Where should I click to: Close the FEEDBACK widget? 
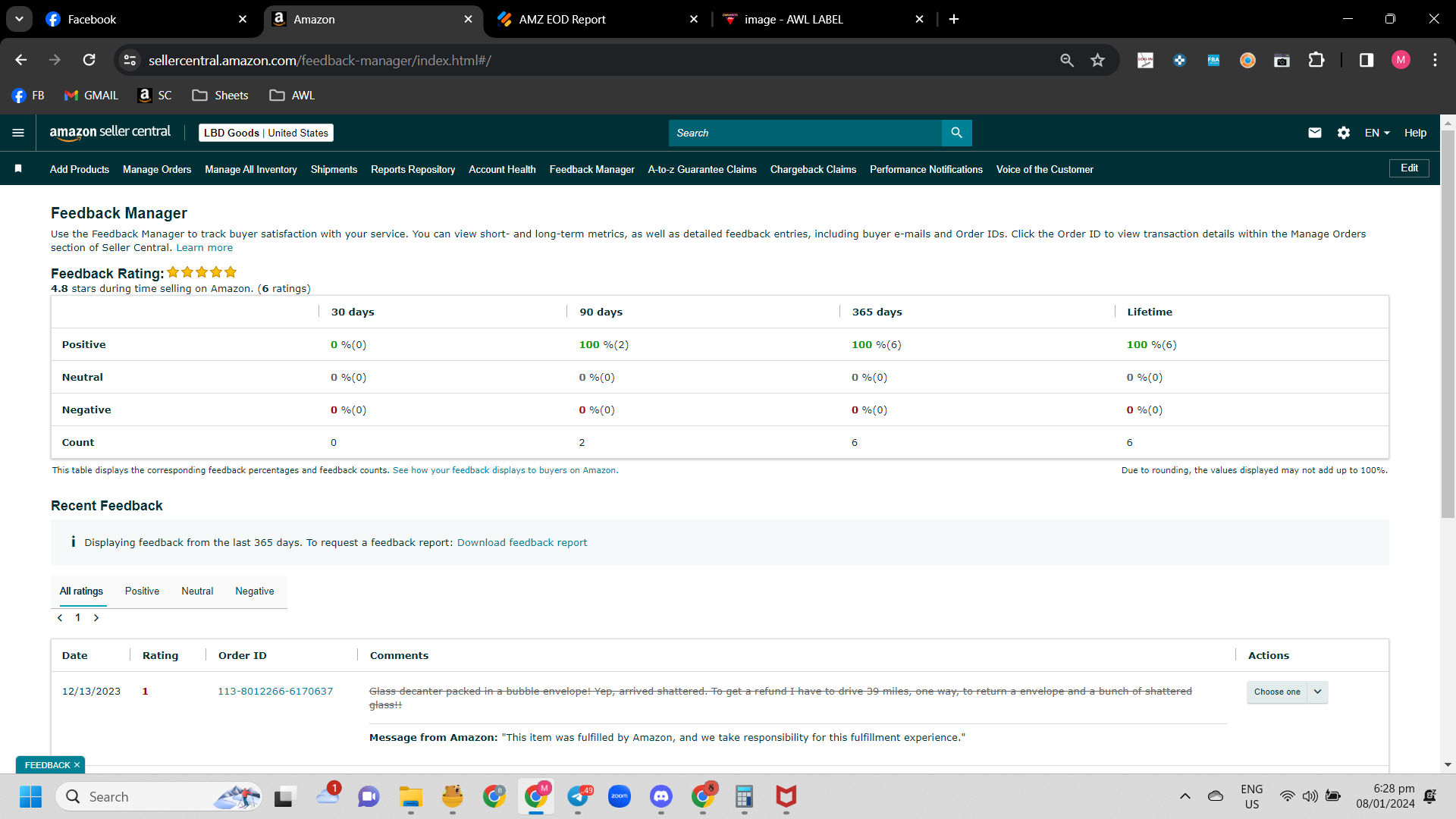[77, 765]
